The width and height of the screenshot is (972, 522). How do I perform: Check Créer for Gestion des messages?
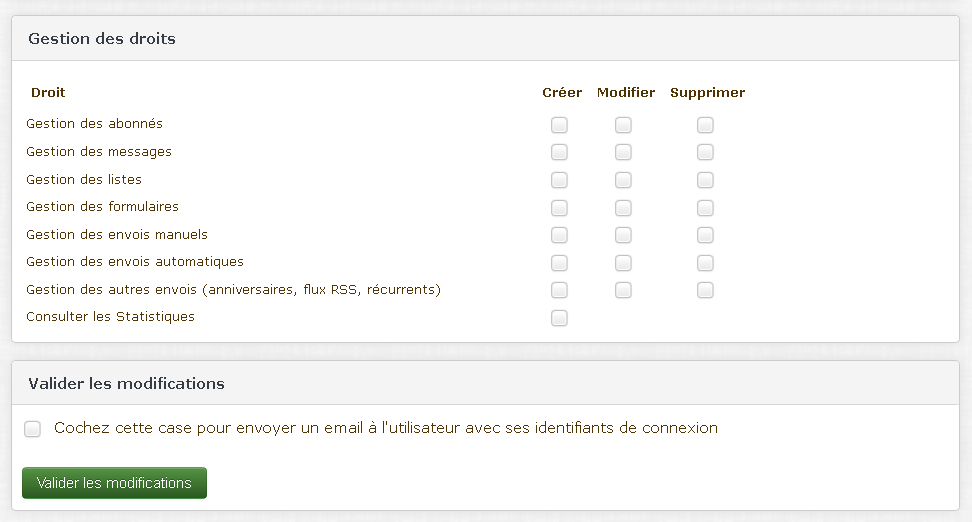click(559, 153)
